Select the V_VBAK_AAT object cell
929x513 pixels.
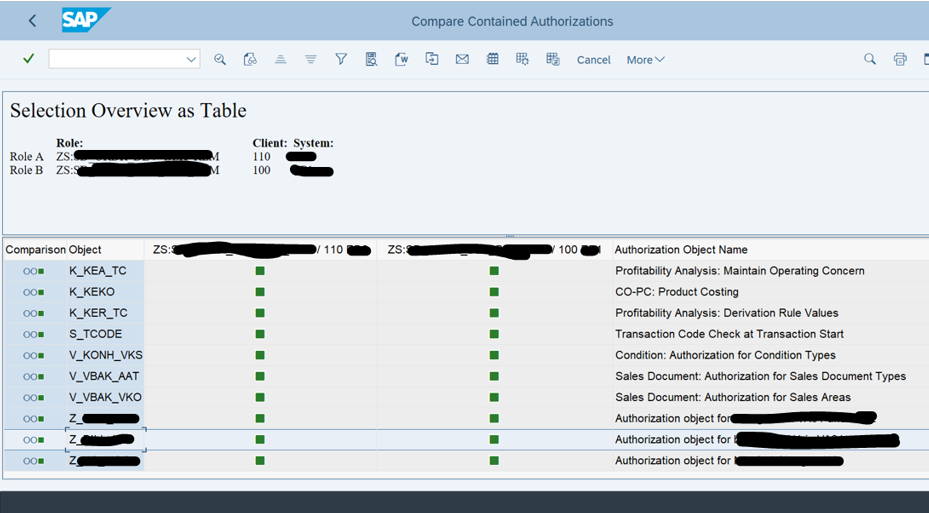tap(103, 376)
